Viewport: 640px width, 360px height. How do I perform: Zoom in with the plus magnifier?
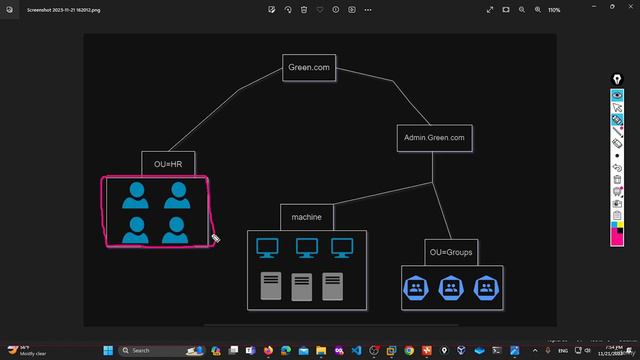click(x=538, y=10)
